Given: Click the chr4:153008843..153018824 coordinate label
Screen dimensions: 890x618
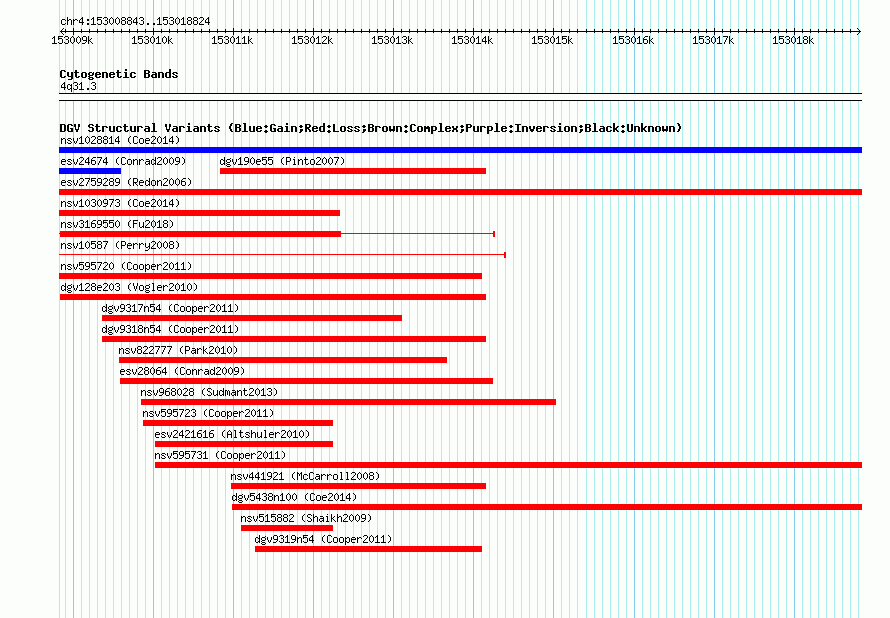Looking at the screenshot, I should click(x=135, y=22).
